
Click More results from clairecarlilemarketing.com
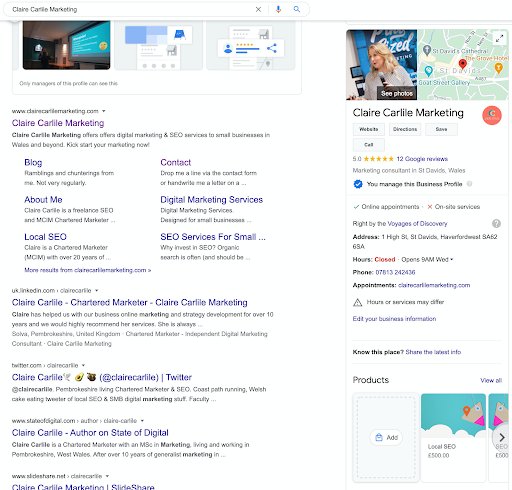click(88, 270)
